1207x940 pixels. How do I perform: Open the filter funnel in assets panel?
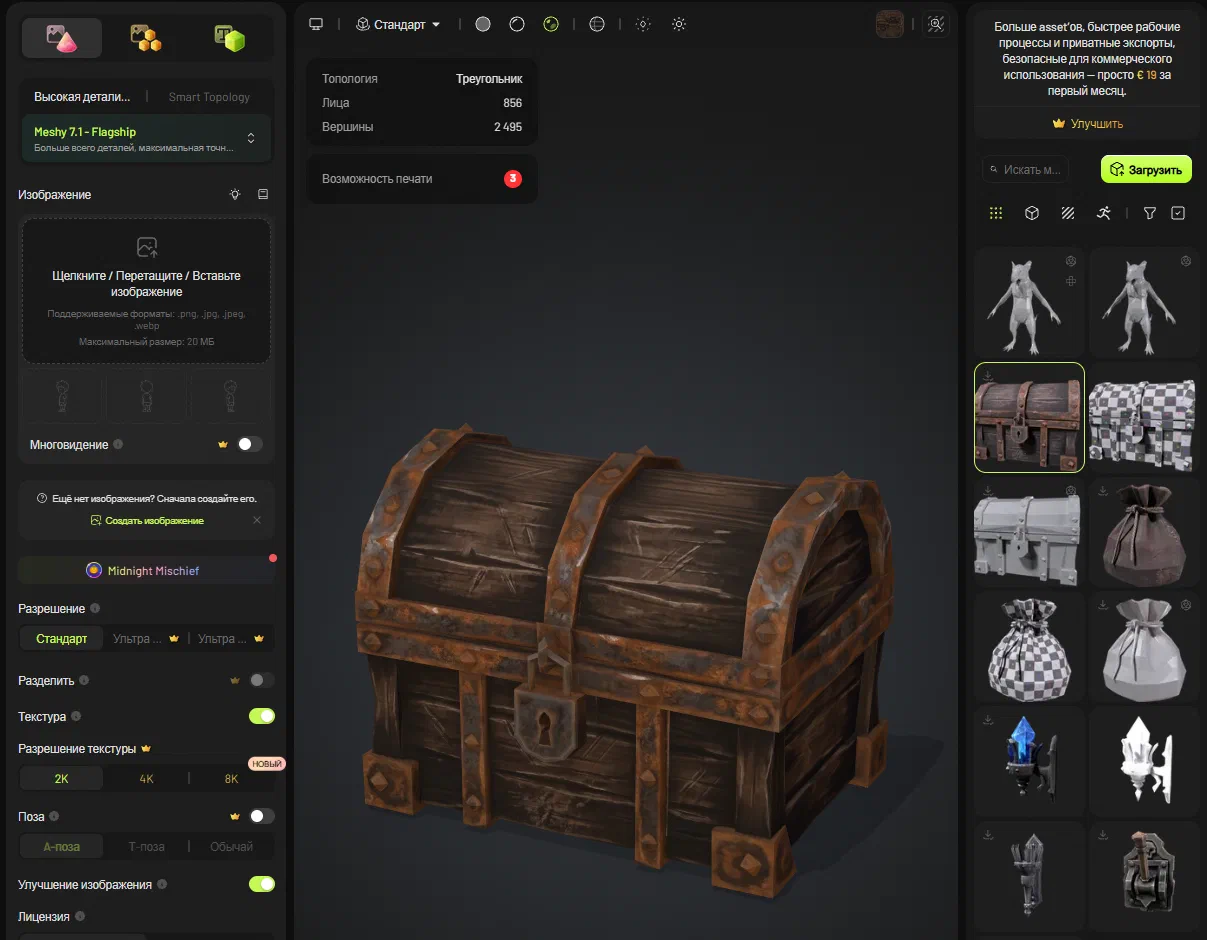pos(1150,213)
